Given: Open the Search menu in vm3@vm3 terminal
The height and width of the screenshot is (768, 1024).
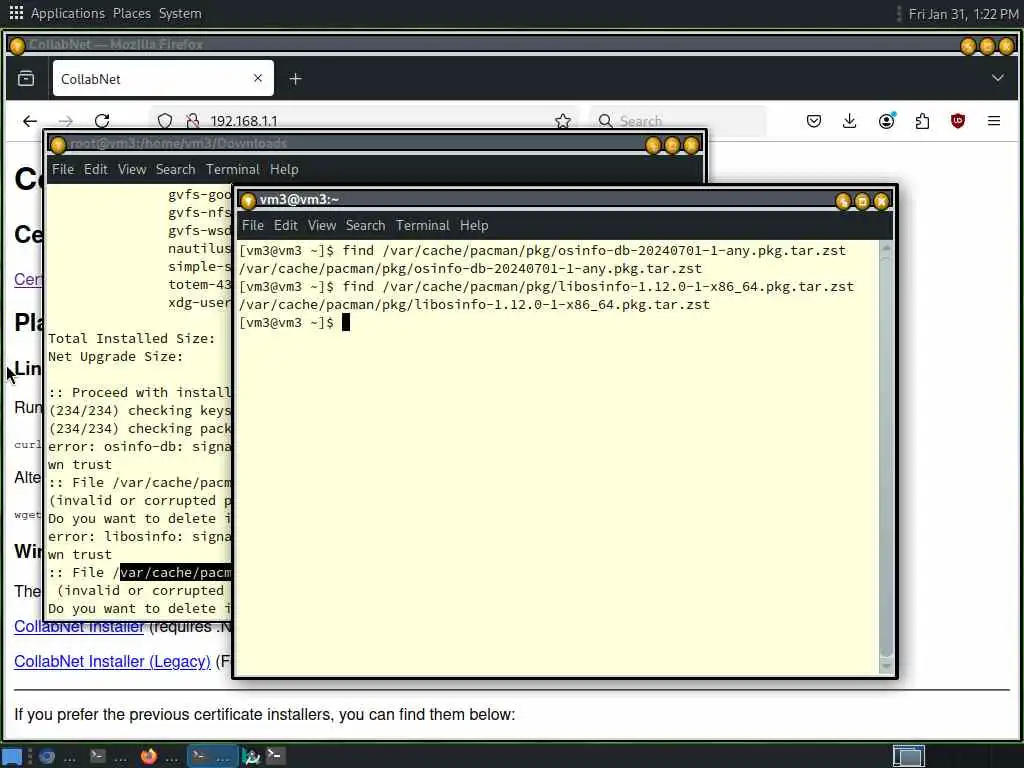Looking at the screenshot, I should point(365,225).
